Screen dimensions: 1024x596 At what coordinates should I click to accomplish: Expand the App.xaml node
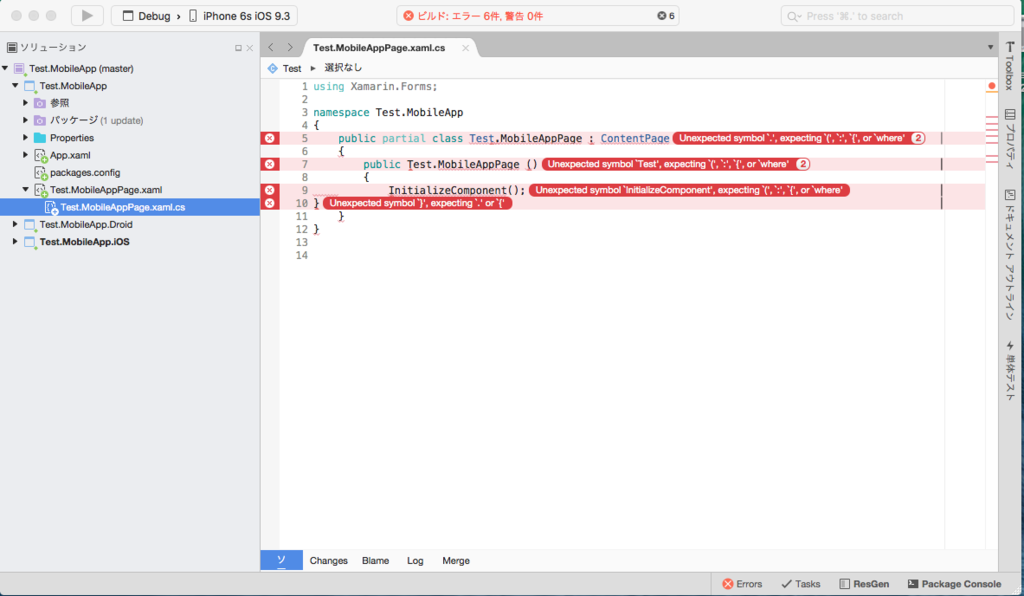coord(25,155)
